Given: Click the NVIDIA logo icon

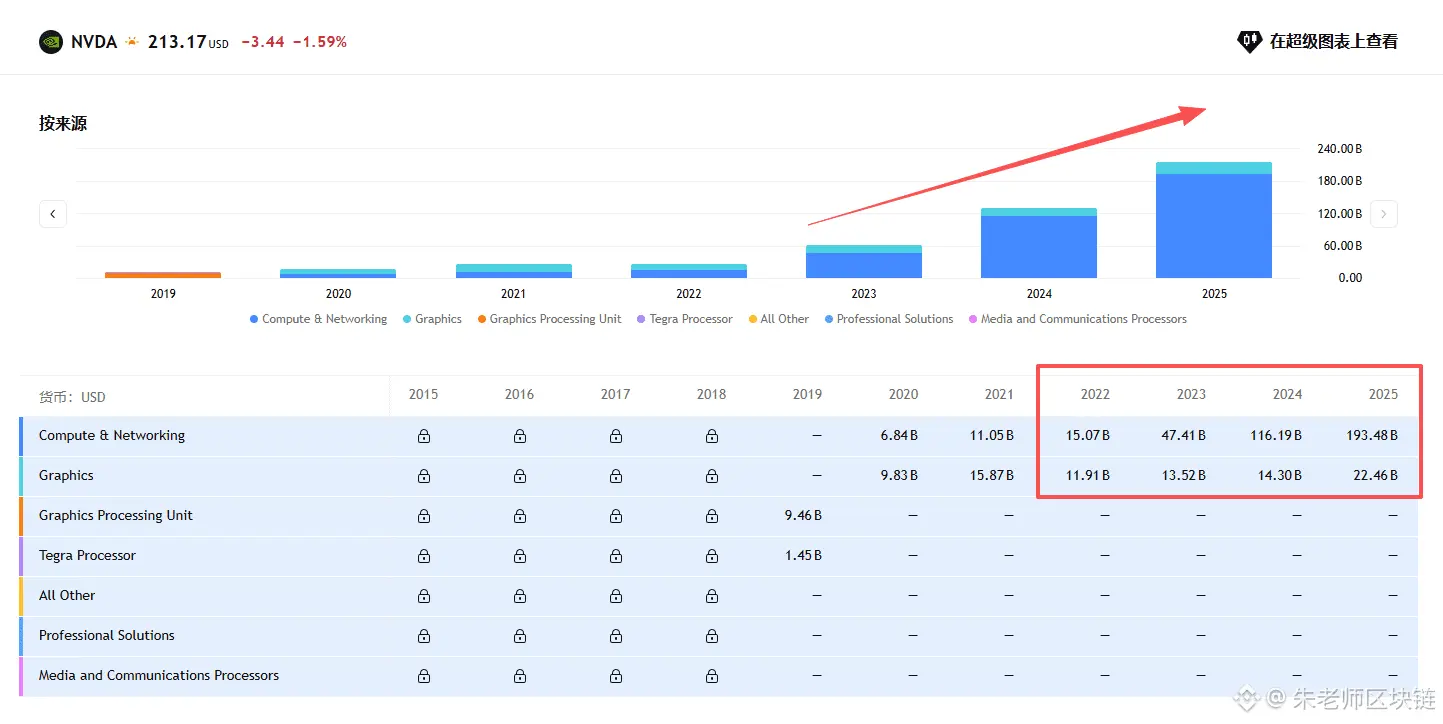Looking at the screenshot, I should (x=51, y=42).
